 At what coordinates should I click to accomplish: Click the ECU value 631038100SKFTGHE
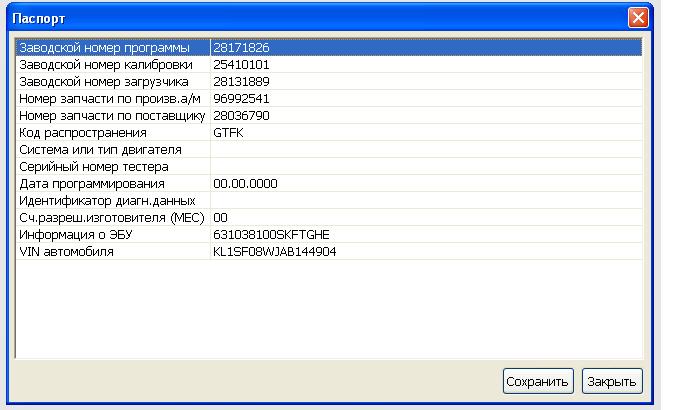pyautogui.click(x=271, y=235)
